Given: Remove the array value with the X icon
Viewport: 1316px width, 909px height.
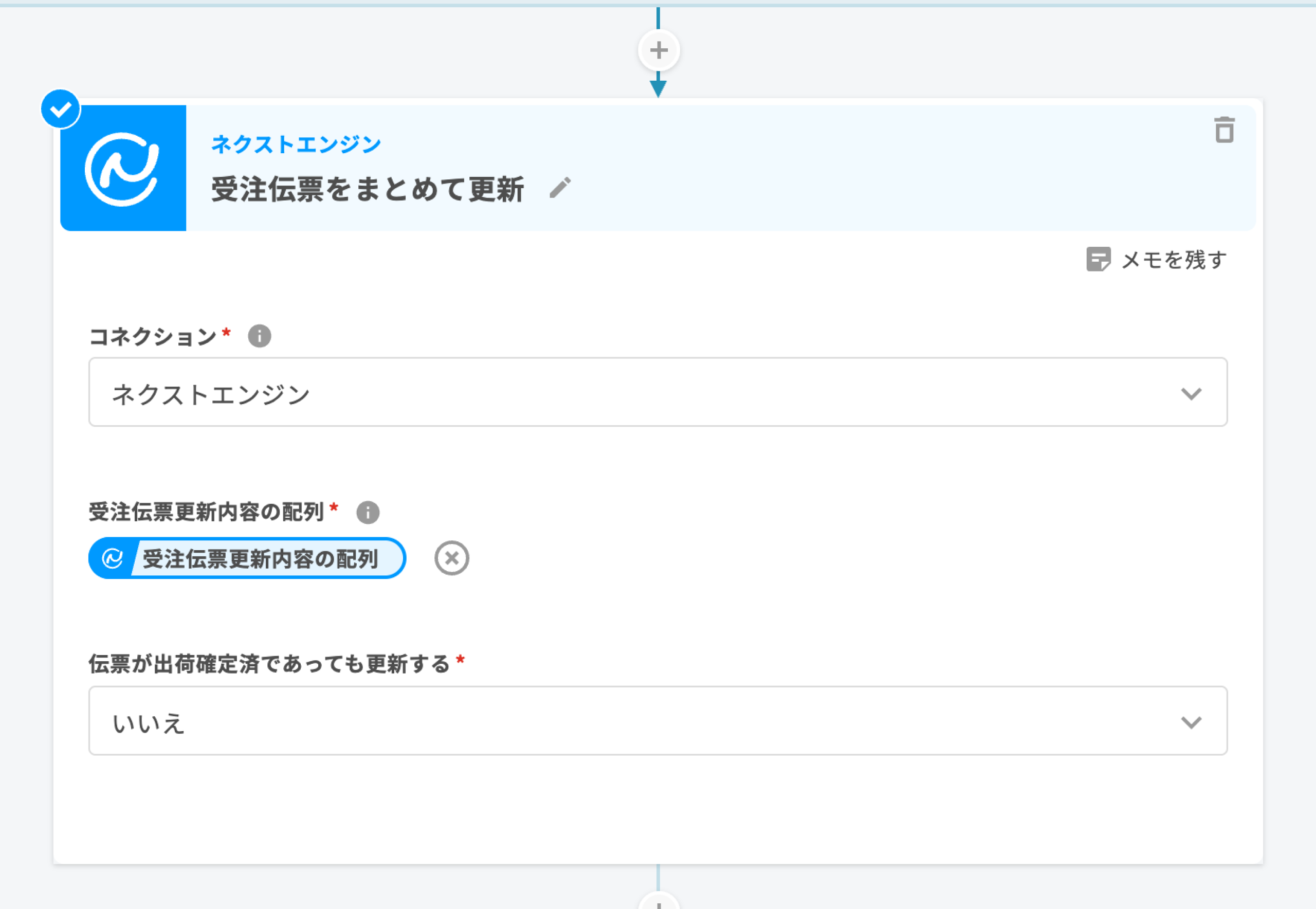Looking at the screenshot, I should tap(451, 558).
